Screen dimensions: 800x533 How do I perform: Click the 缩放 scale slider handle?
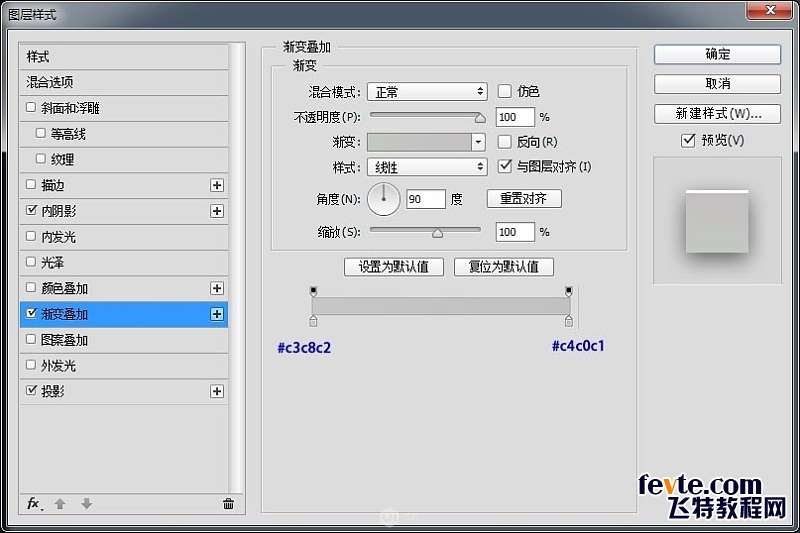point(437,233)
